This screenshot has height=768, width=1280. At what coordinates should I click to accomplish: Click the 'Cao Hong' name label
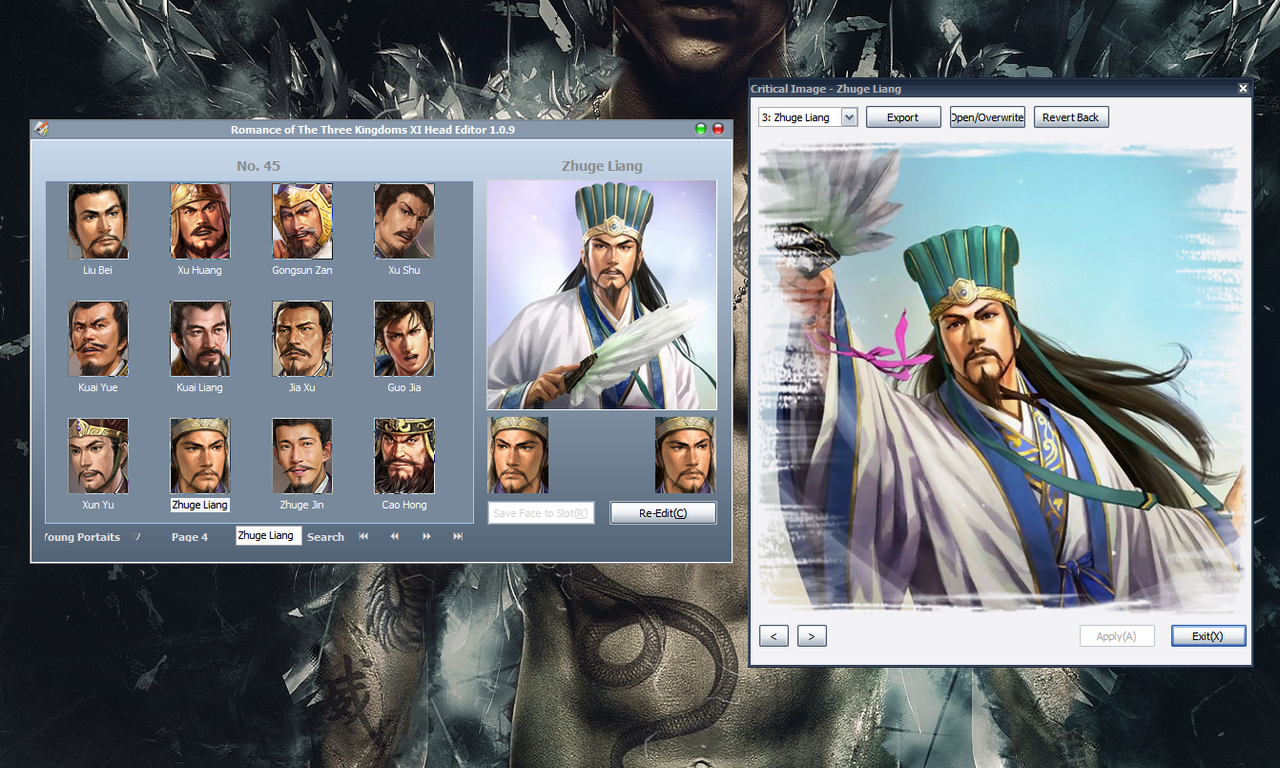[404, 505]
